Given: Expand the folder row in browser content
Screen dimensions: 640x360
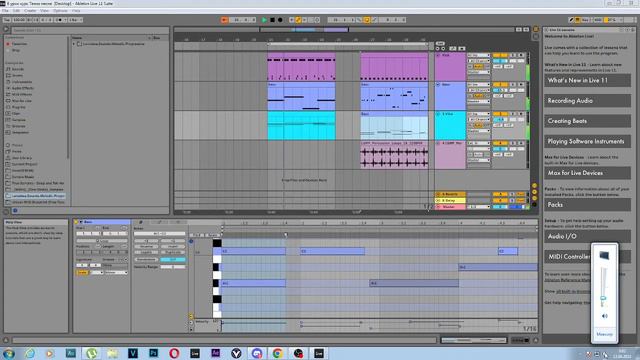Looking at the screenshot, I should (74, 44).
